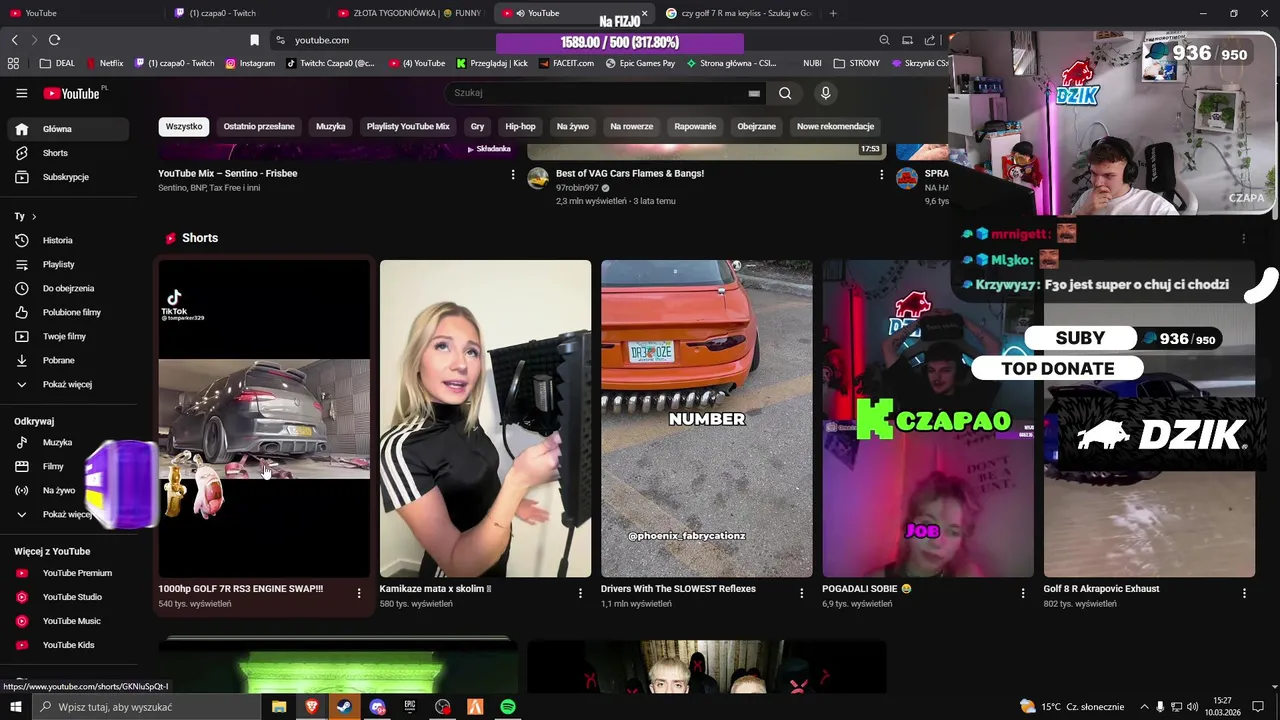Open options for Golf 8 R Akrapovic short

point(1244,593)
